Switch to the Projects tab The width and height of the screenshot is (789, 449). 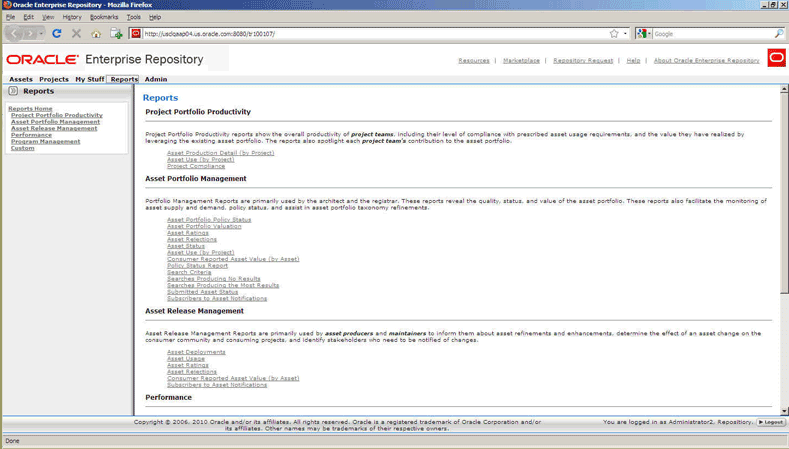point(54,80)
